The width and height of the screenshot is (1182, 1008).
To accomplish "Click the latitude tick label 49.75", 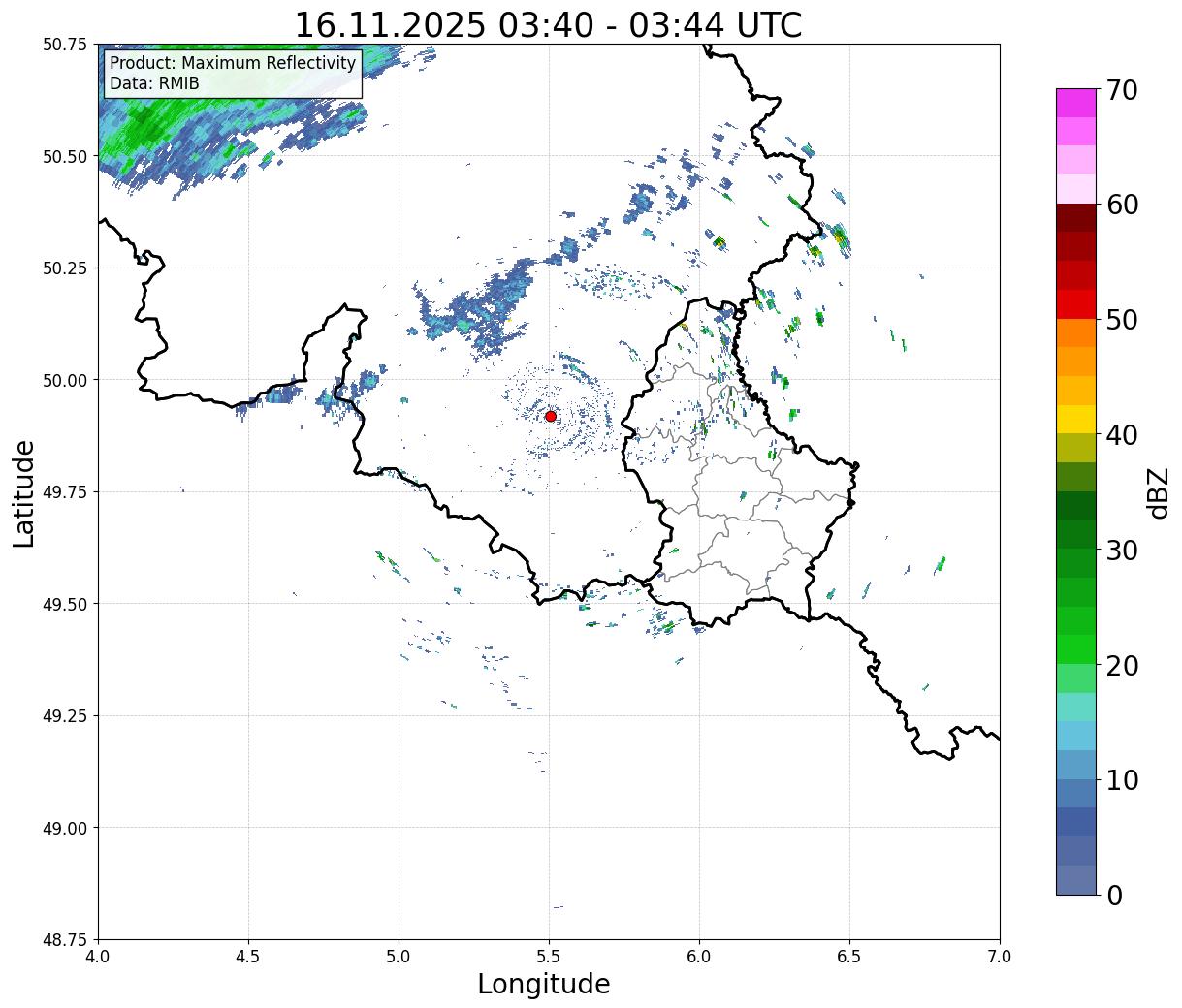I will pyautogui.click(x=65, y=491).
